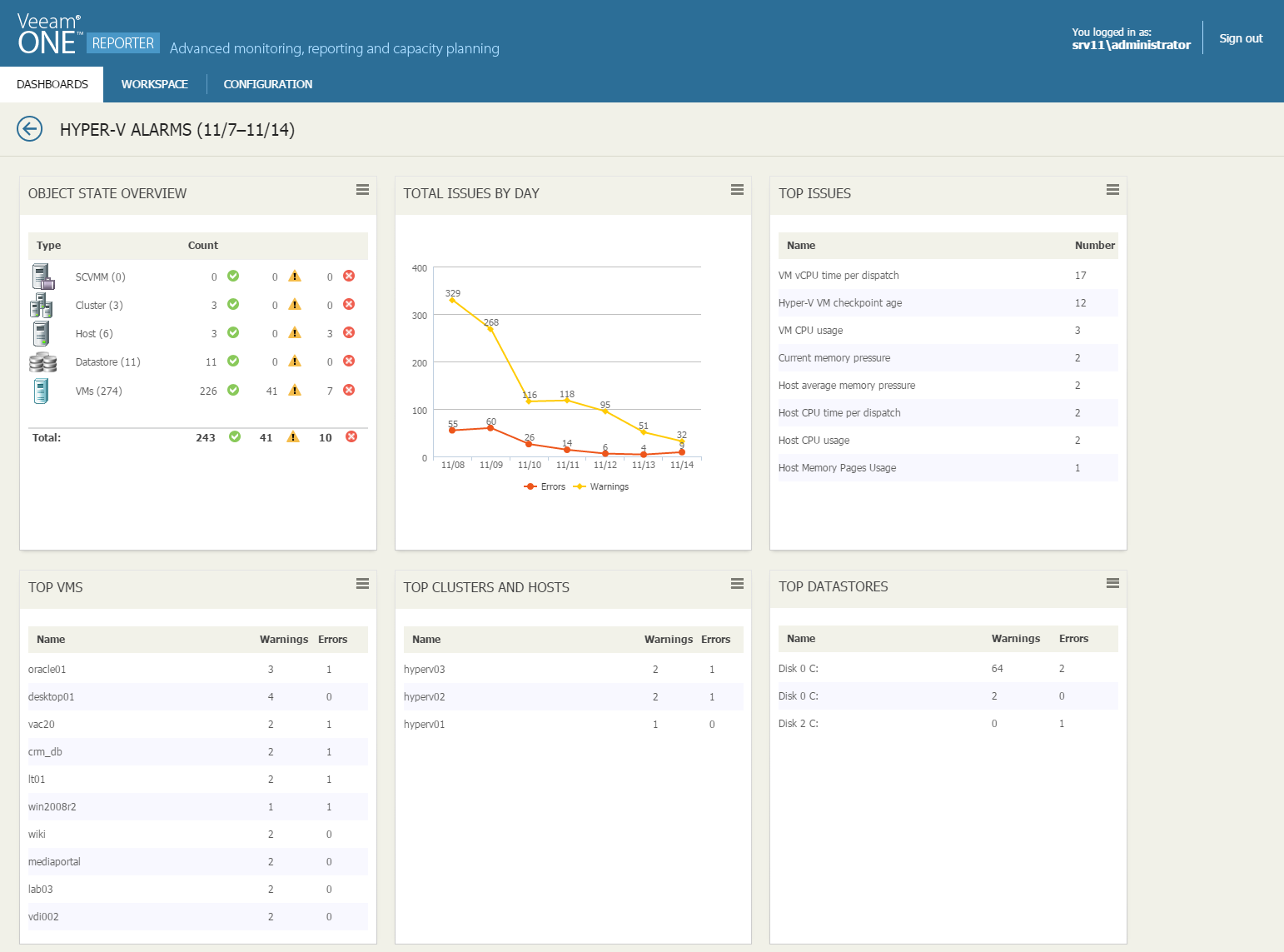Open the Object State Overview widget menu
This screenshot has height=952, width=1284.
tap(362, 190)
